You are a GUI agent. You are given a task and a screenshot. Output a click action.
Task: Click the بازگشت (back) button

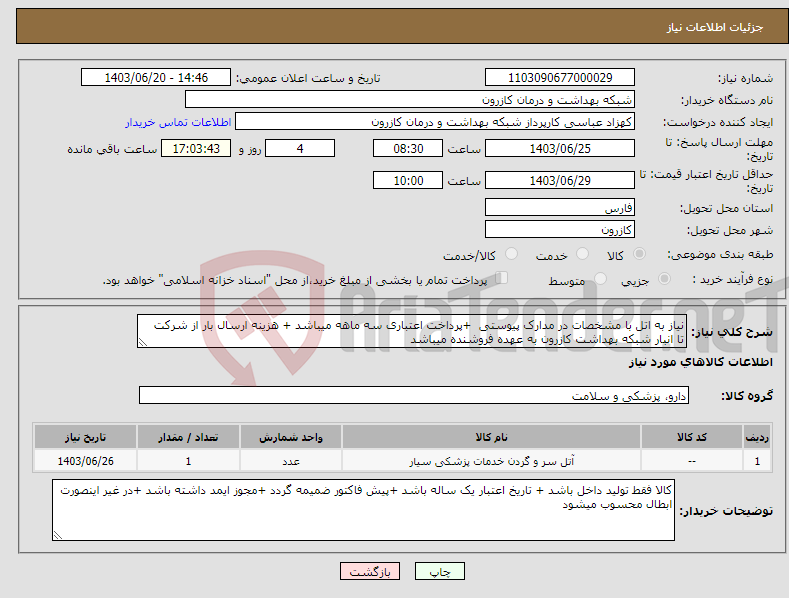click(x=370, y=571)
